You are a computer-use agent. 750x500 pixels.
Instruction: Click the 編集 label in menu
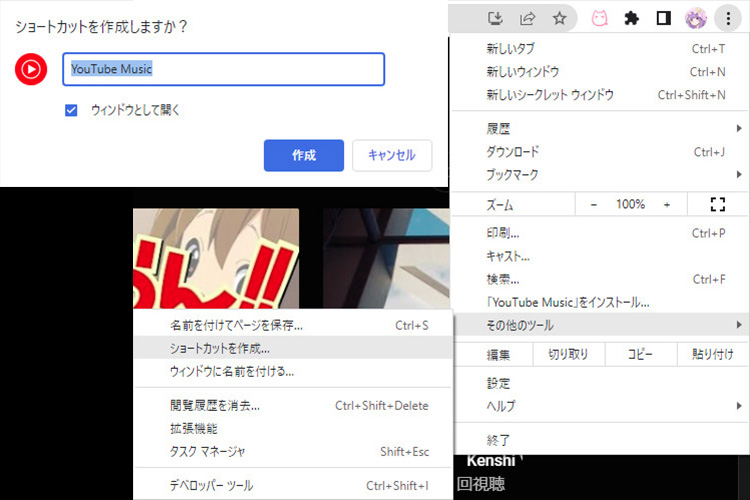[498, 355]
